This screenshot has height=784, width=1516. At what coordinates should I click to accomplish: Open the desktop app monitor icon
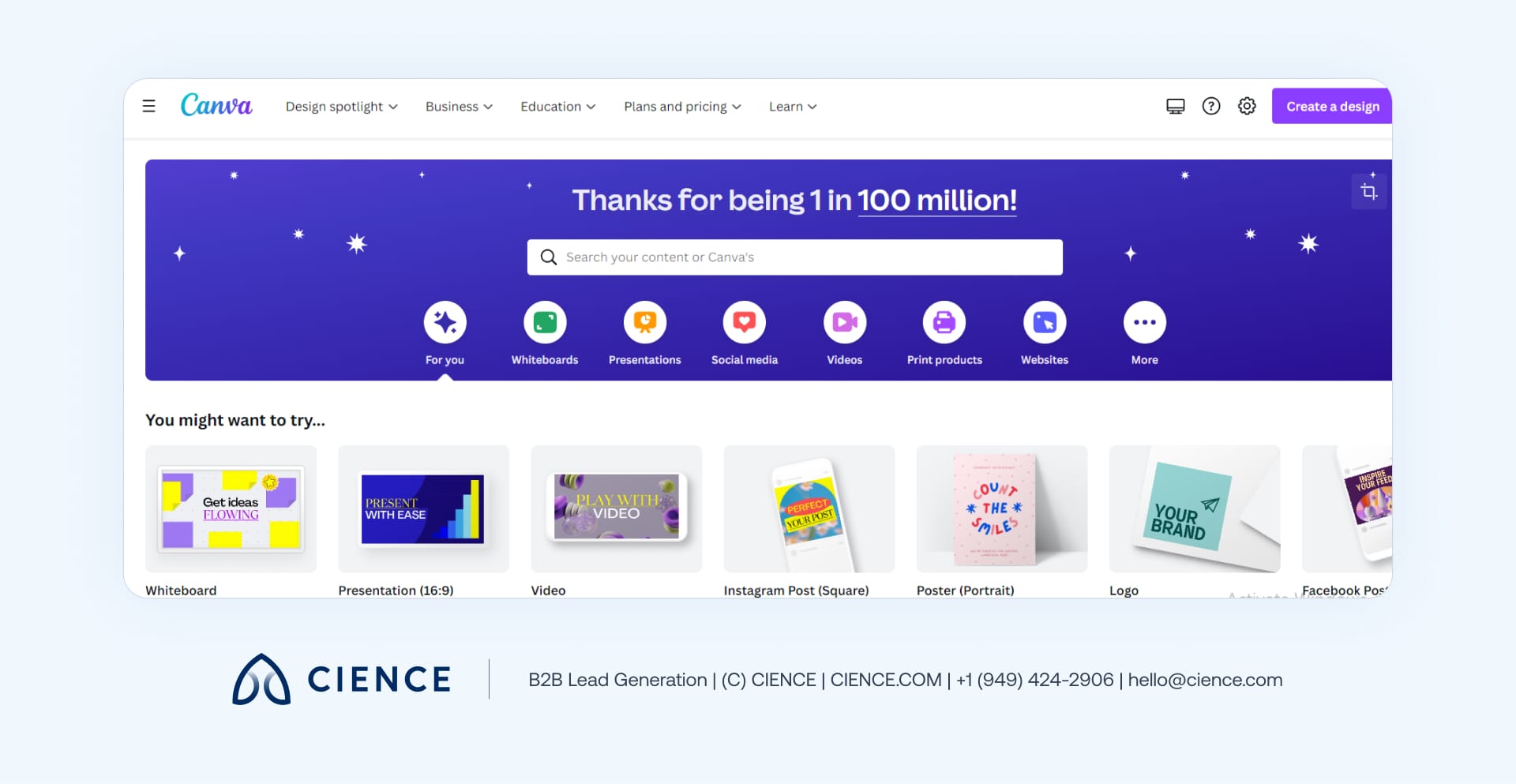coord(1175,106)
